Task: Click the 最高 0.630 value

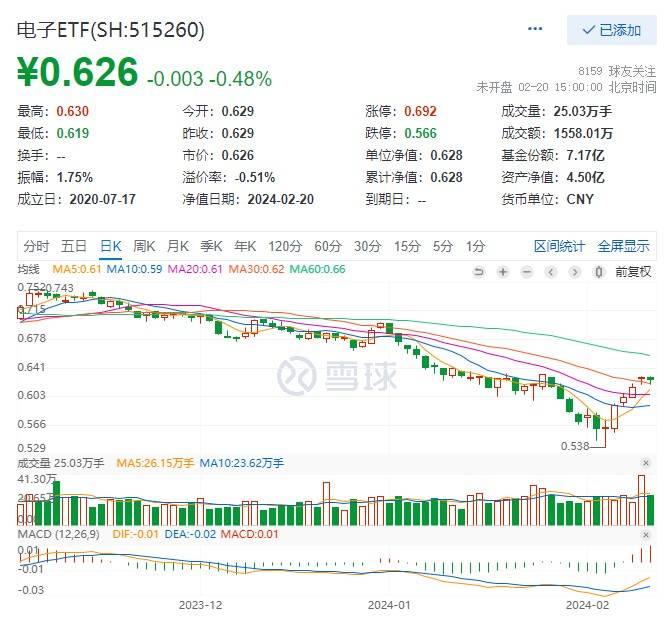Action: click(x=73, y=111)
